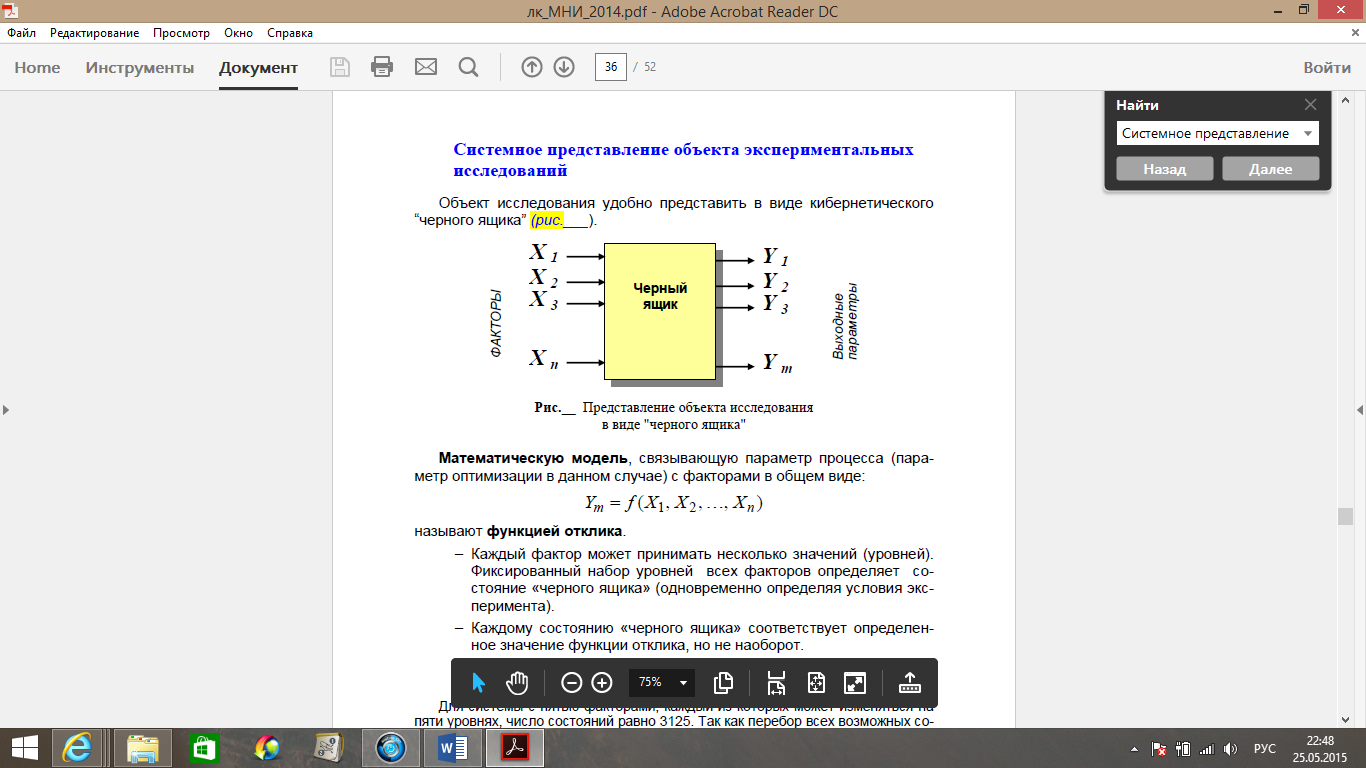This screenshot has height=768, width=1366.
Task: Click the Find search text field
Action: click(1208, 133)
